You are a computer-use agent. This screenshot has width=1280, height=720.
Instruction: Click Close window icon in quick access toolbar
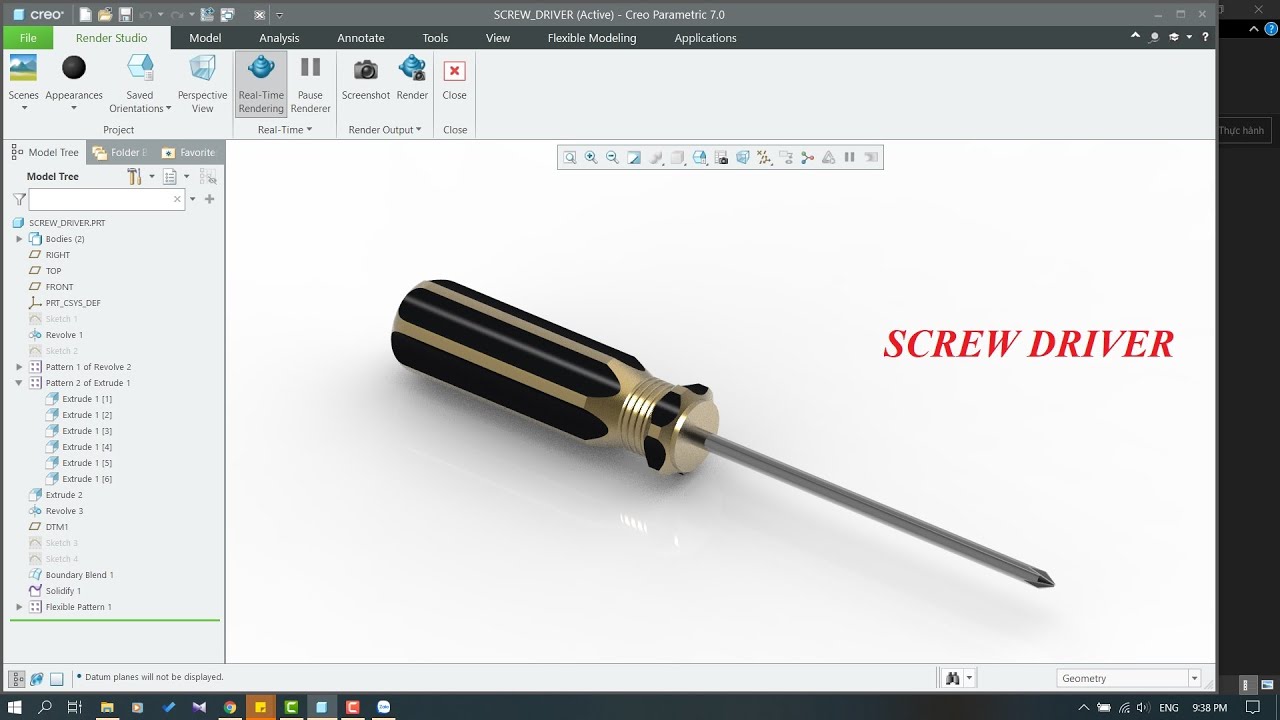tap(259, 15)
